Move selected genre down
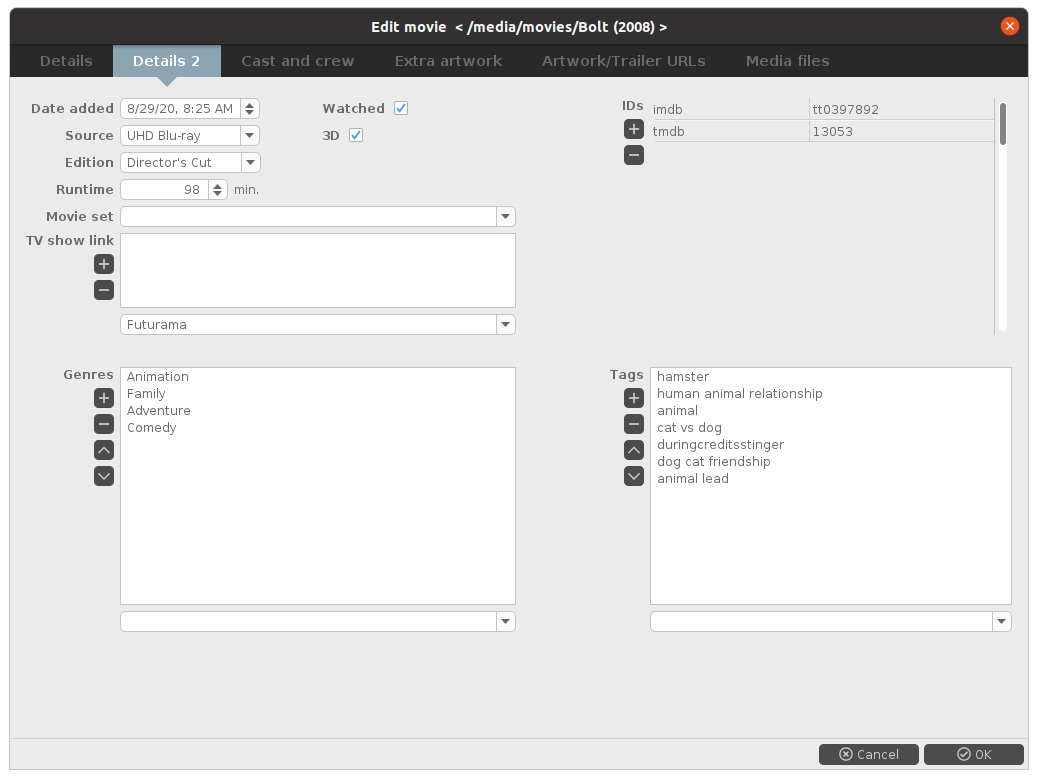1038x779 pixels. point(104,476)
